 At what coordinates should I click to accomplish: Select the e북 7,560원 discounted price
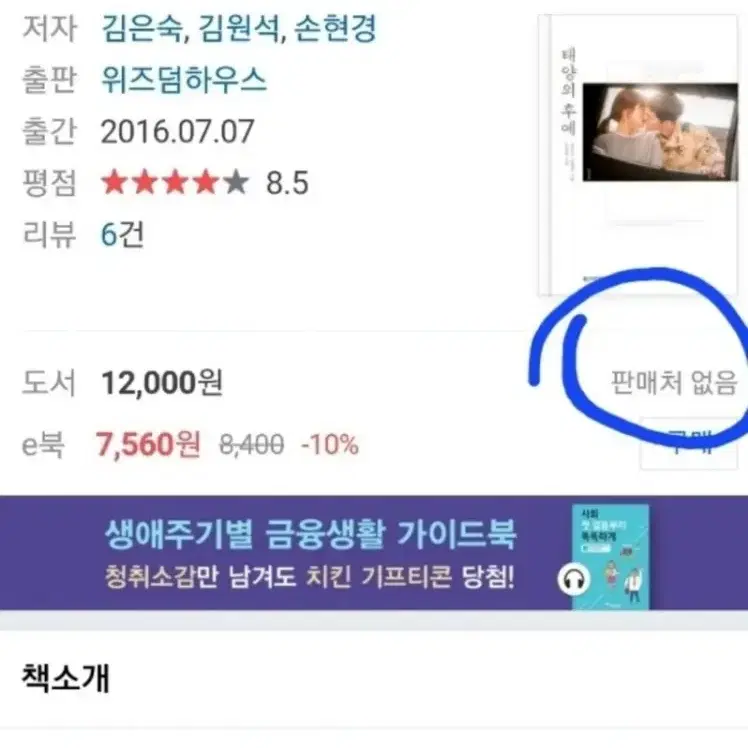pos(148,444)
